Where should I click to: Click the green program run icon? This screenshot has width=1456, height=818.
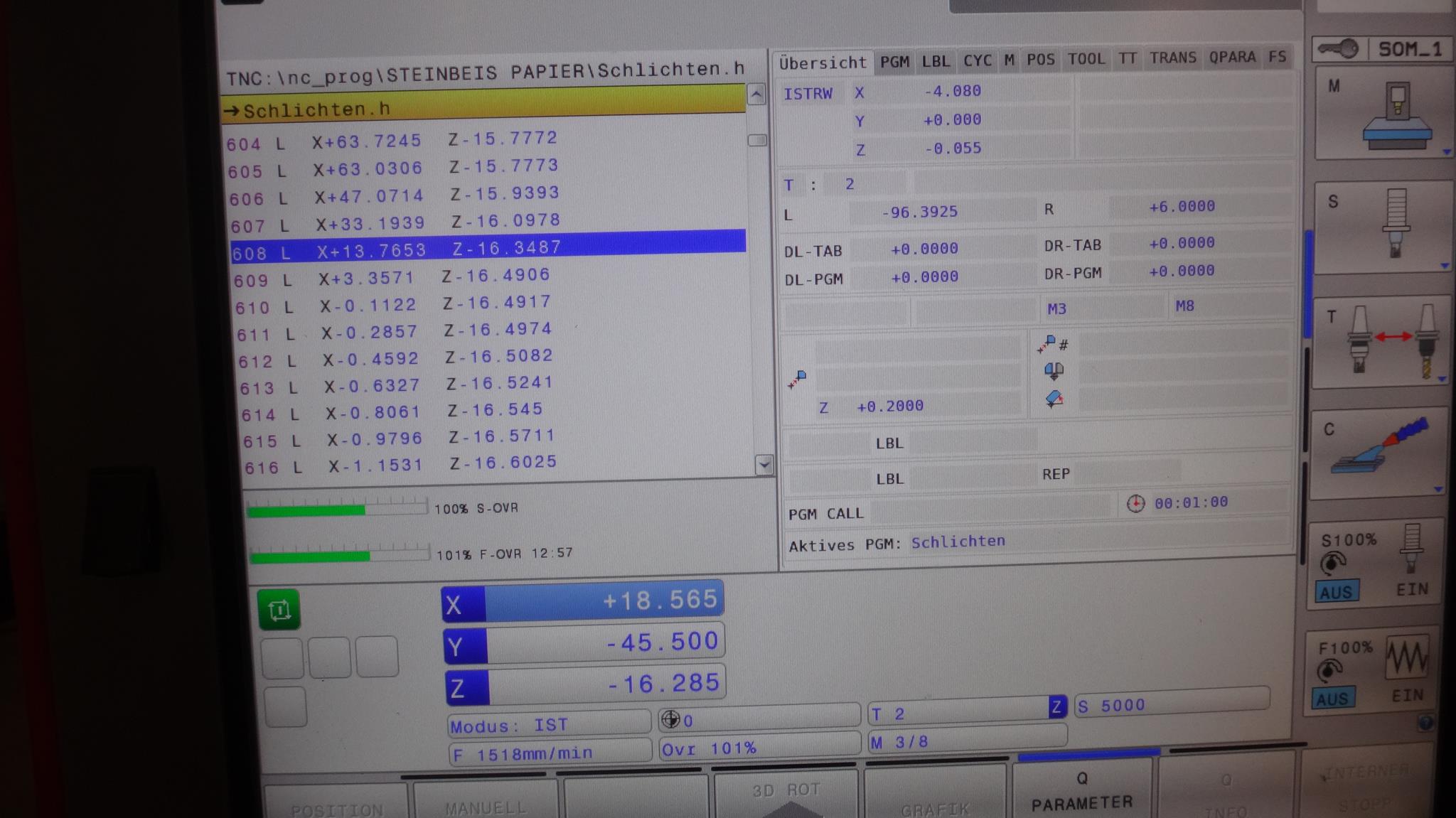point(279,609)
